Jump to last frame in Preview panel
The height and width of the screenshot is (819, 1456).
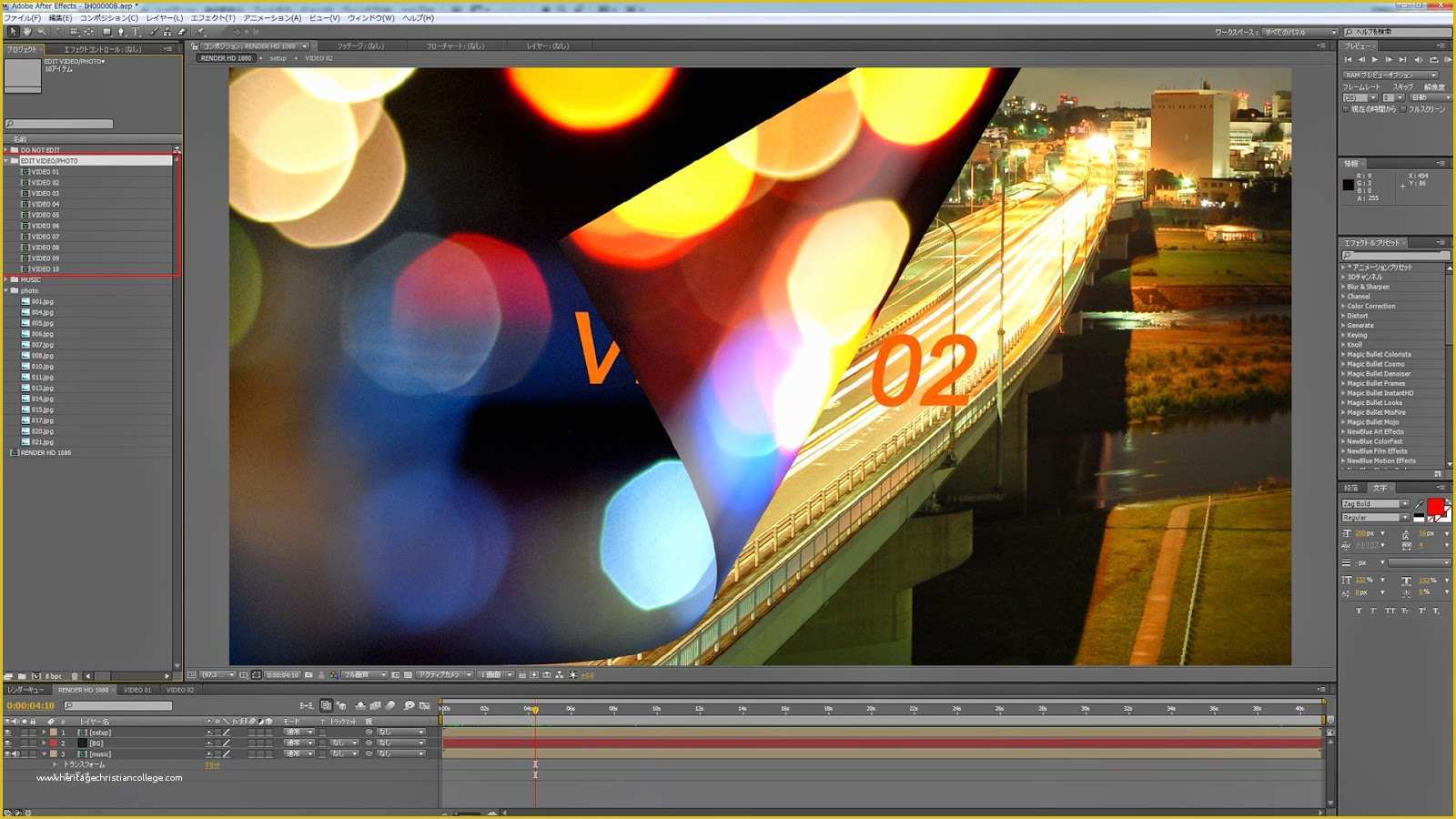coord(1402,60)
